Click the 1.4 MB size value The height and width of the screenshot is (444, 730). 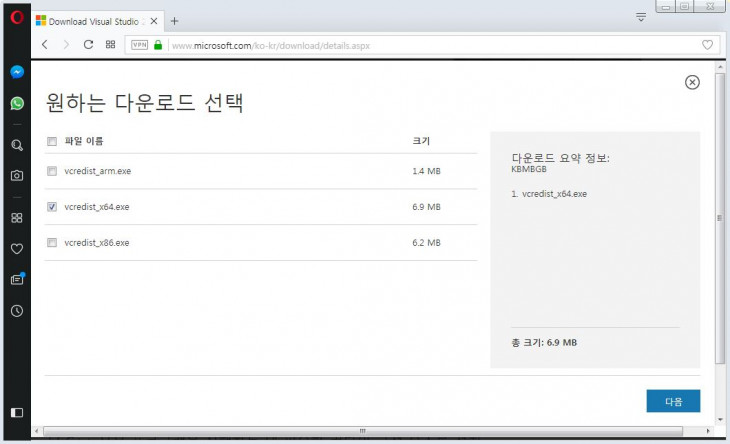[x=426, y=171]
